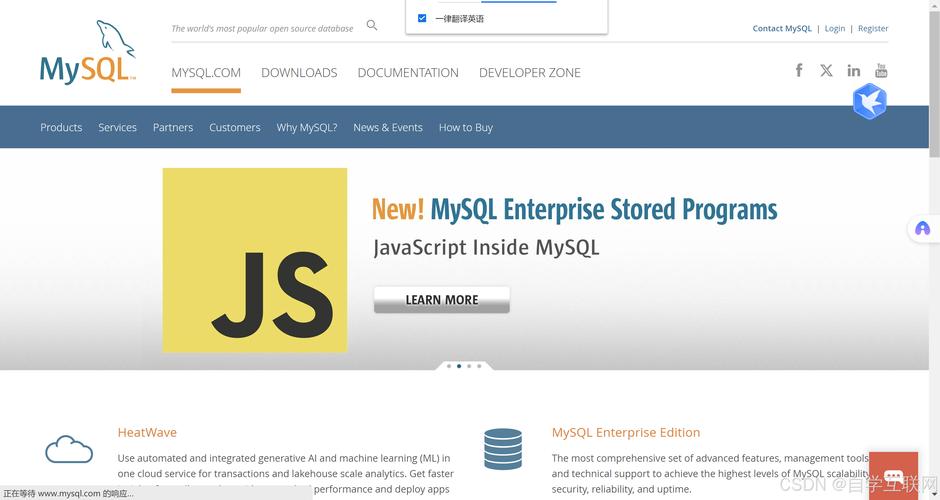The image size is (940, 500).
Task: Open the MySQL YouTube icon
Action: 881,70
